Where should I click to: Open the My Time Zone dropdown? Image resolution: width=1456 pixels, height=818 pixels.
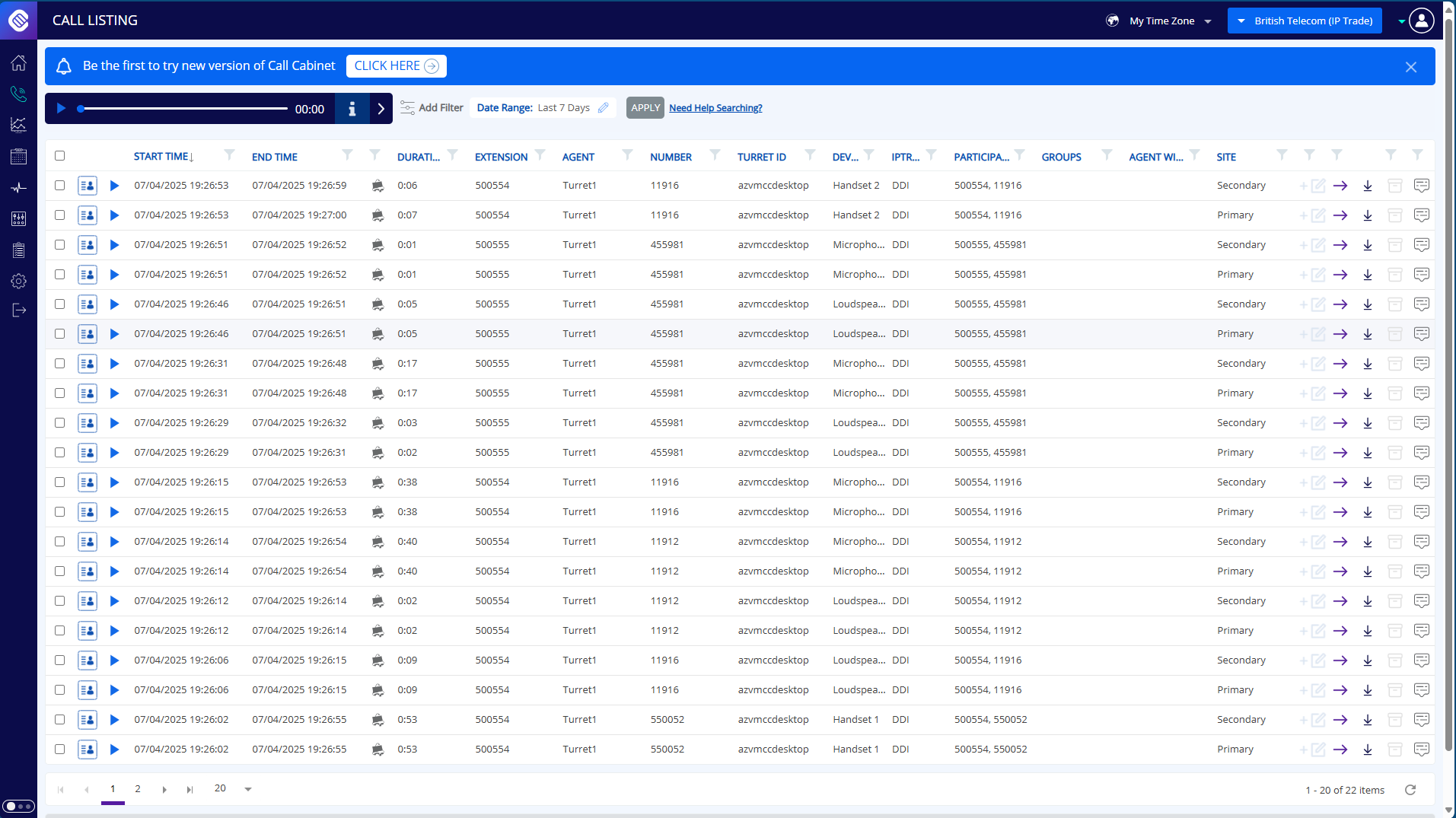click(1170, 21)
